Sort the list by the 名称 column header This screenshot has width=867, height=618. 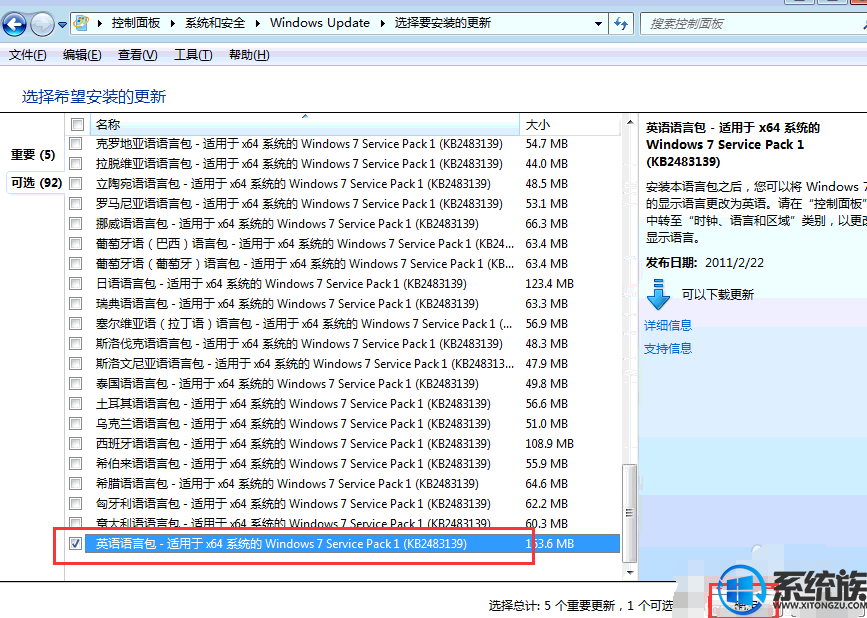[304, 124]
